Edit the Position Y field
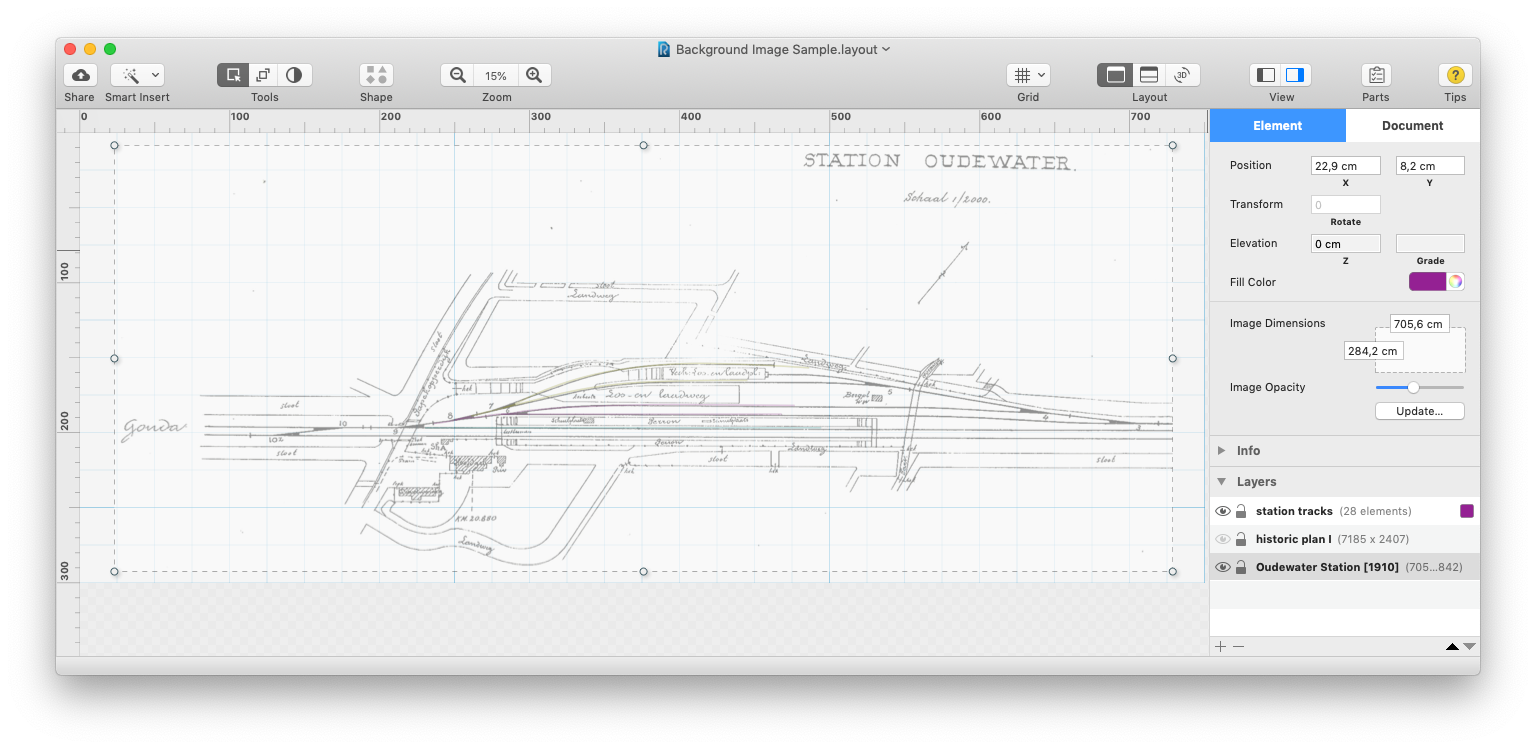The image size is (1536, 749). [x=1430, y=166]
